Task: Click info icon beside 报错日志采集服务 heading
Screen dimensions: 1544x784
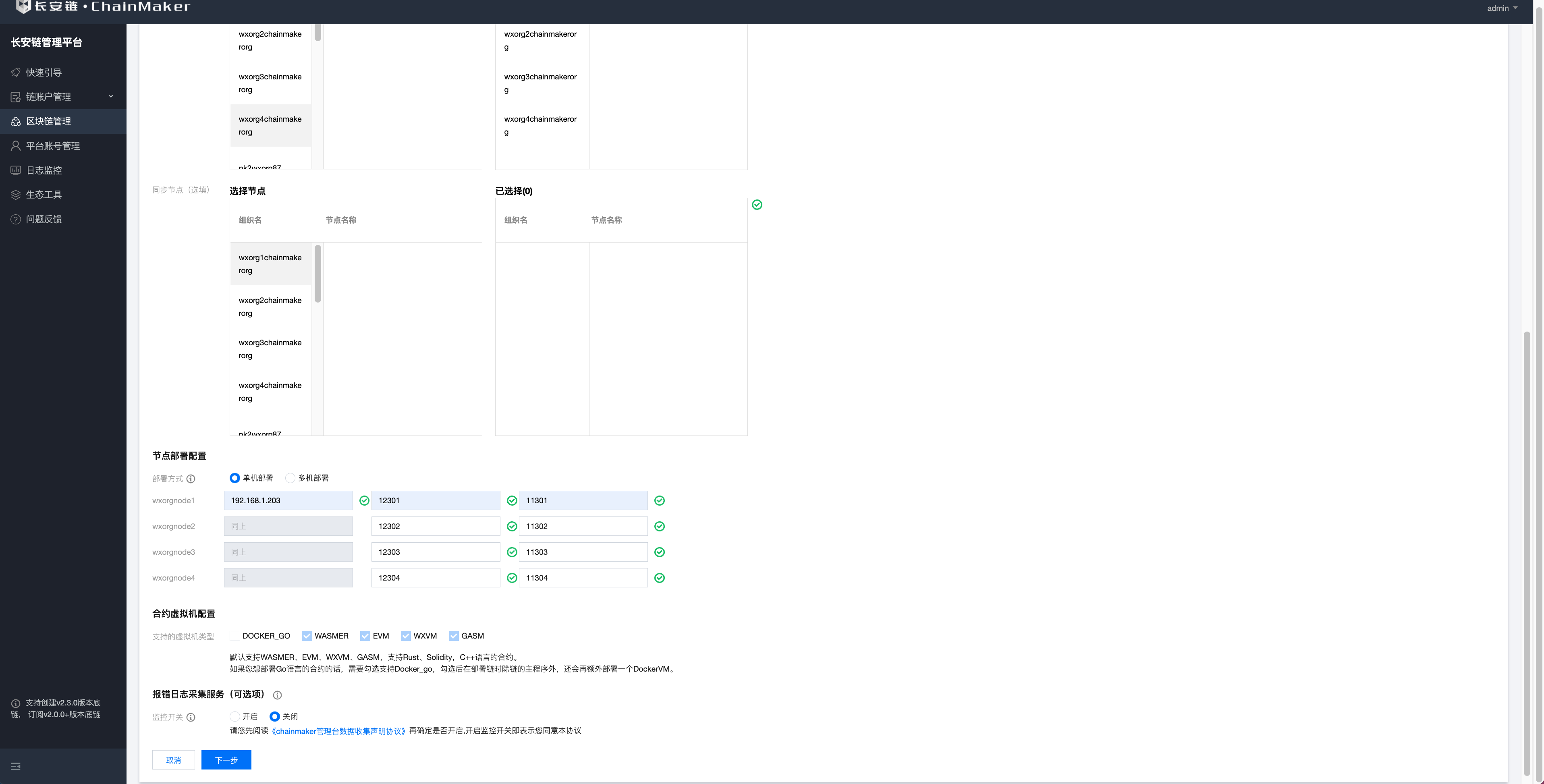Action: tap(277, 695)
